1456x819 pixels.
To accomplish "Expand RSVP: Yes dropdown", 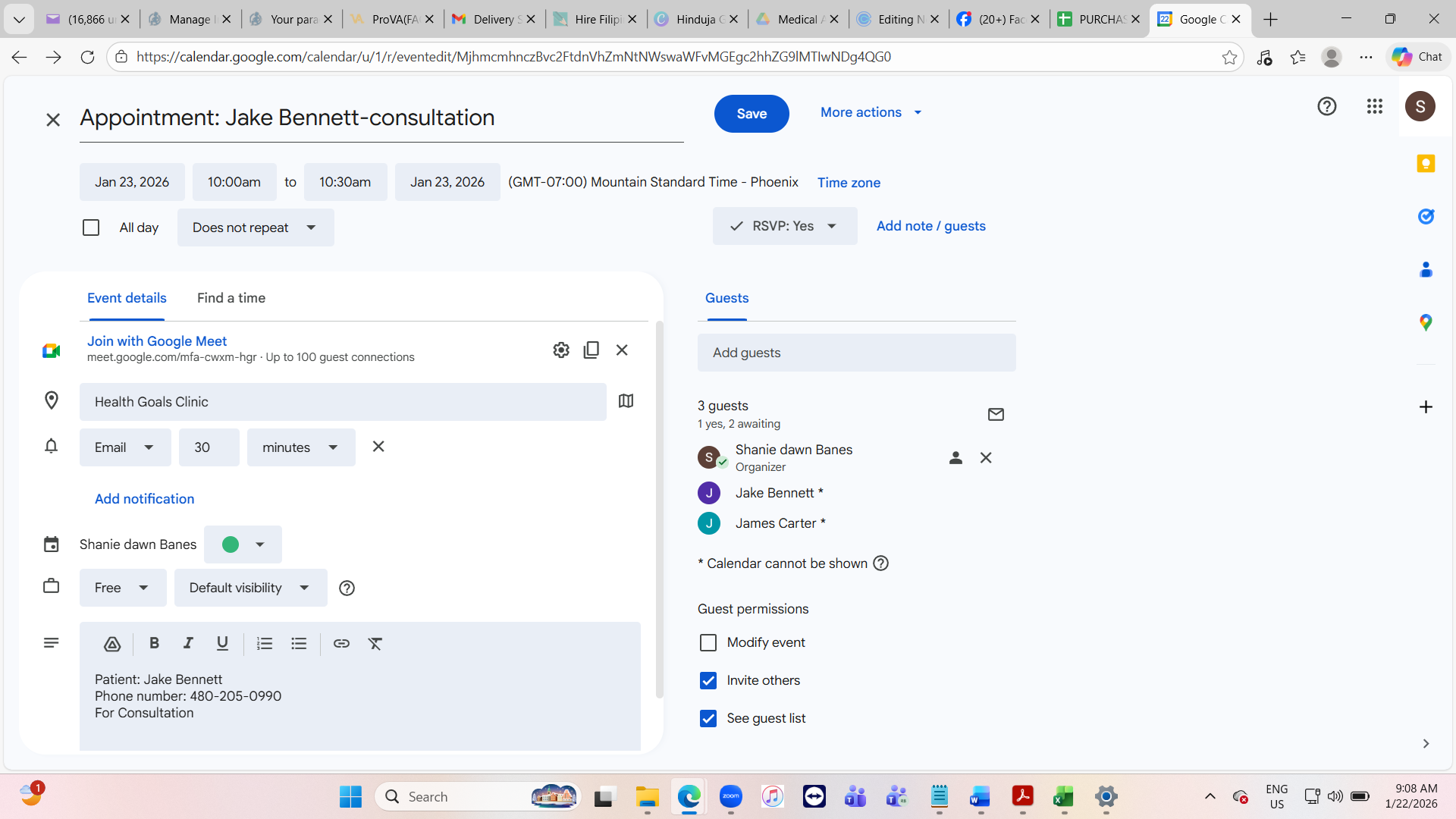I will (x=784, y=226).
